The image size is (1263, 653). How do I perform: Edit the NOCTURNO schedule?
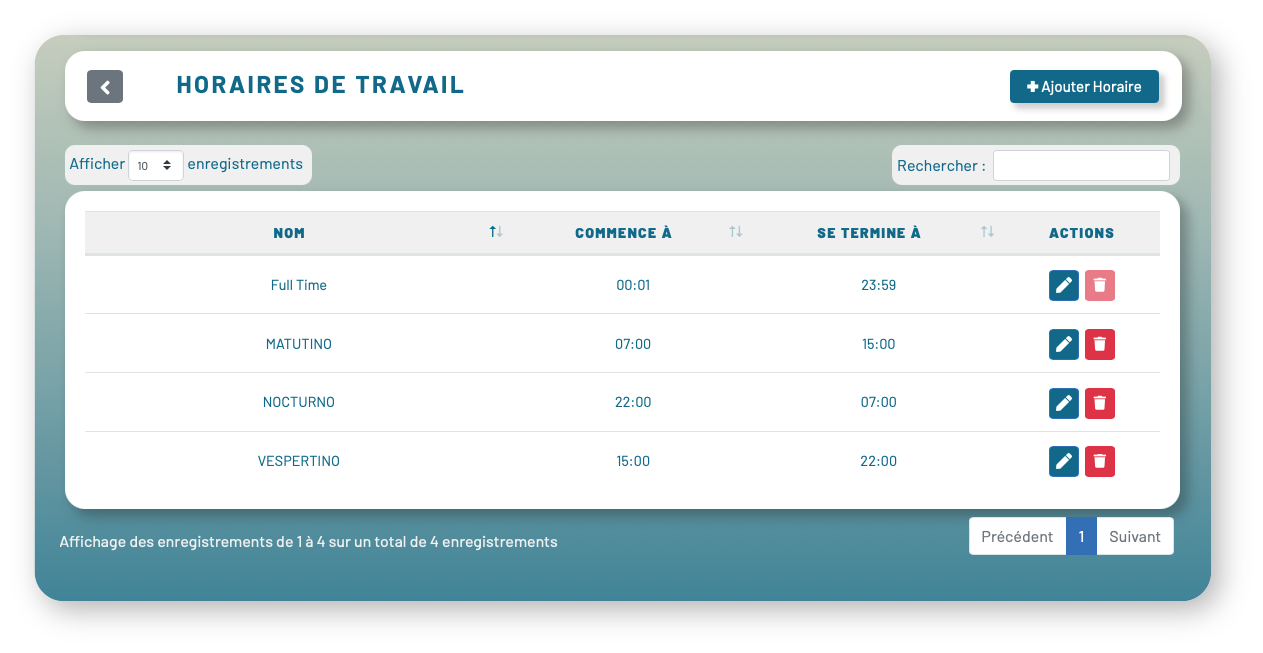coord(1064,404)
